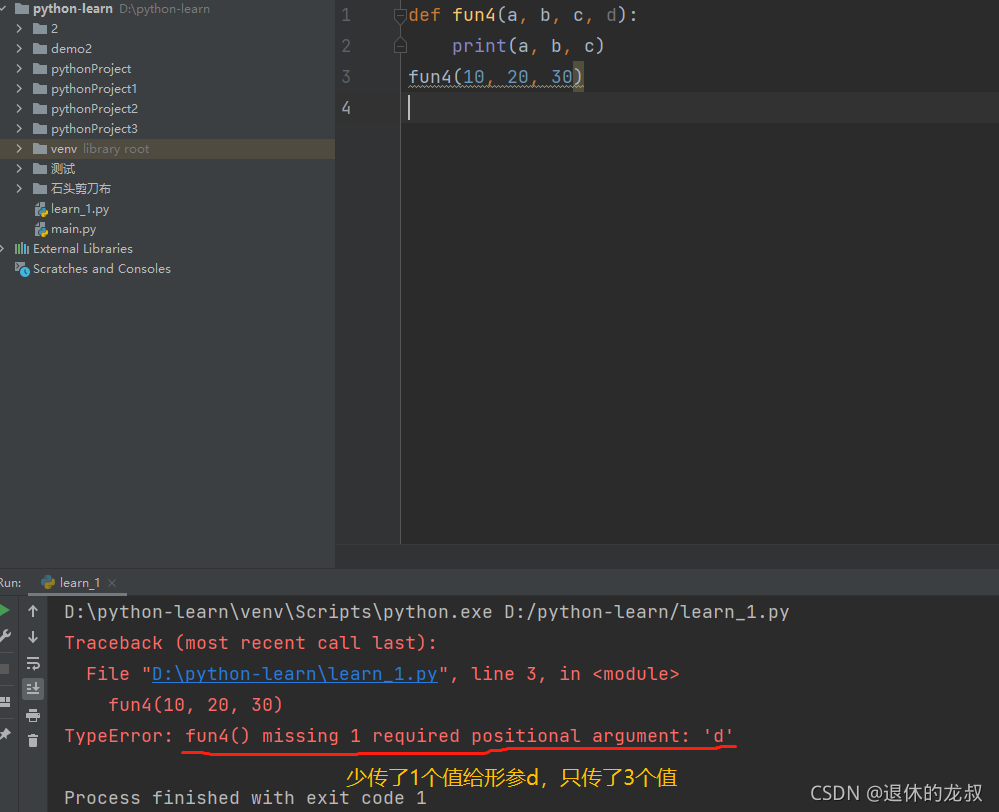Expand the demo2 folder
Image resolution: width=999 pixels, height=812 pixels.
click(19, 48)
